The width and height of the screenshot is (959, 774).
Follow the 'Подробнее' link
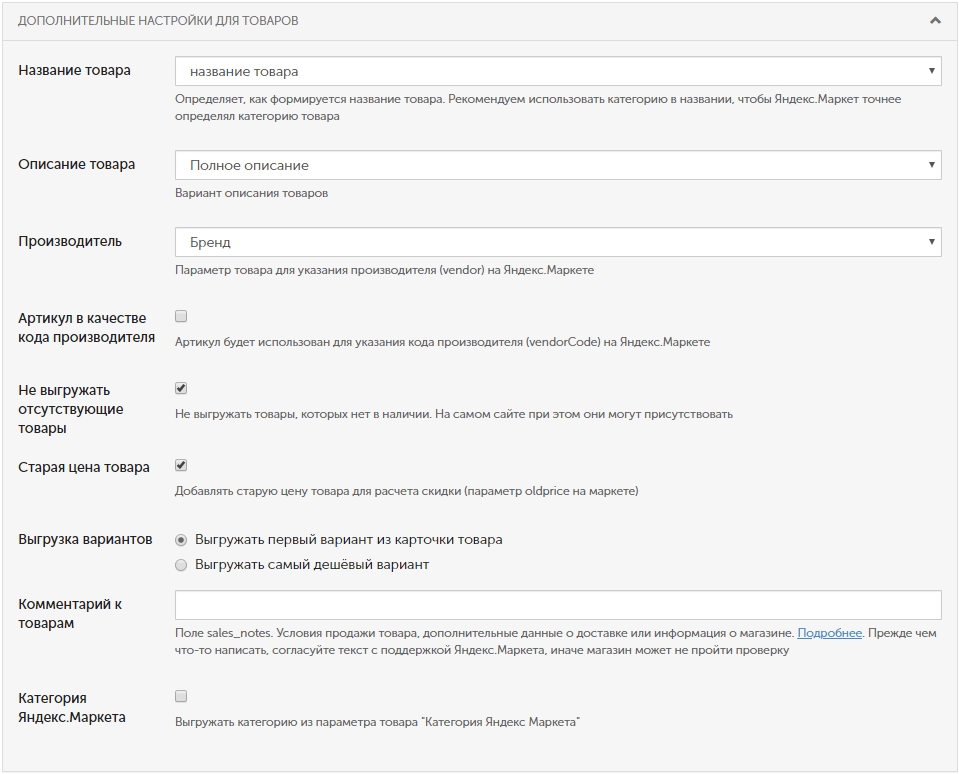click(829, 633)
